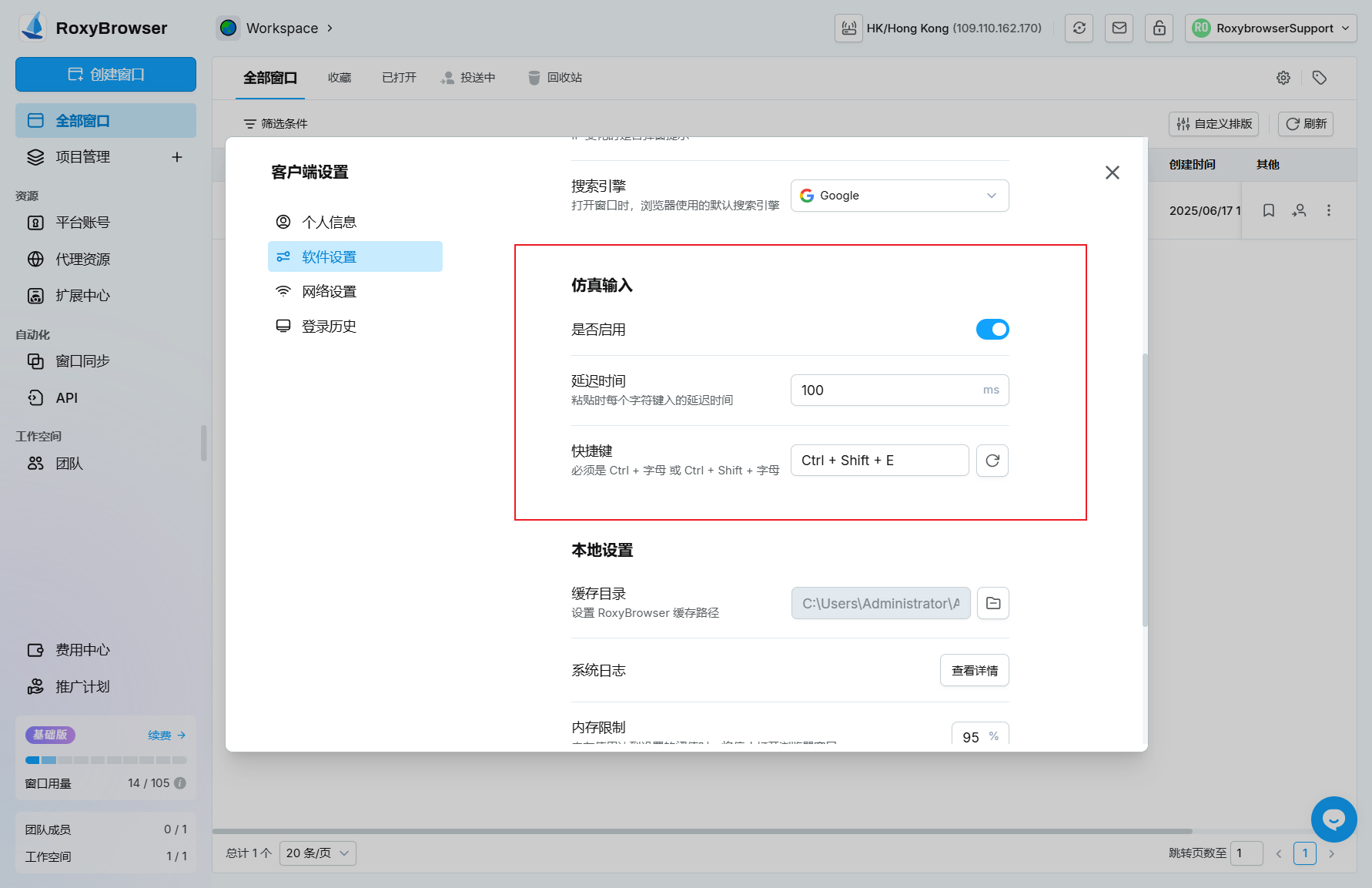Switch to the 回收站 tab

click(555, 78)
